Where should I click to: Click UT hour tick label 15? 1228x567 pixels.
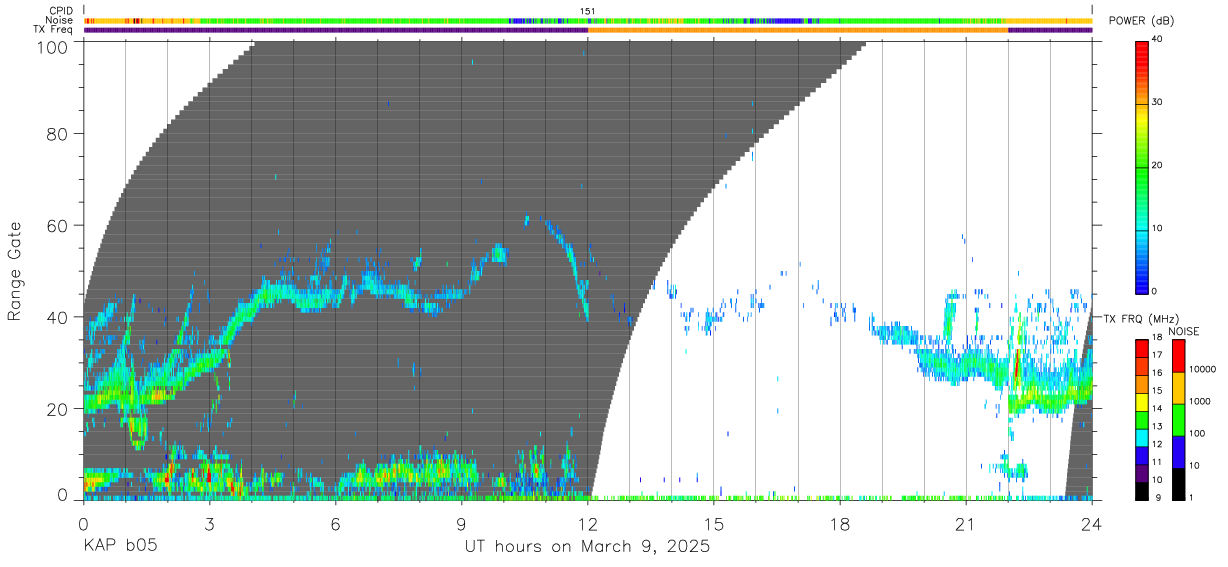(714, 524)
